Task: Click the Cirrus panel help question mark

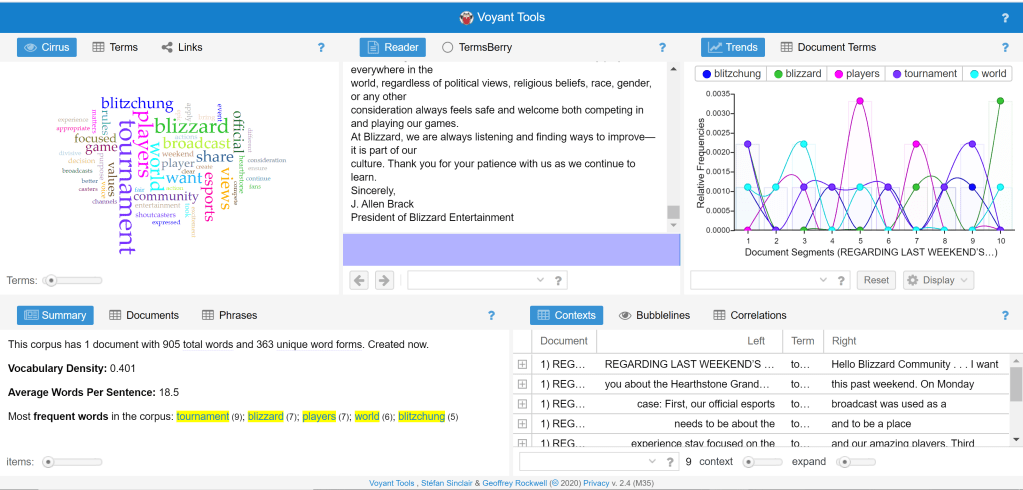Action: (x=321, y=47)
